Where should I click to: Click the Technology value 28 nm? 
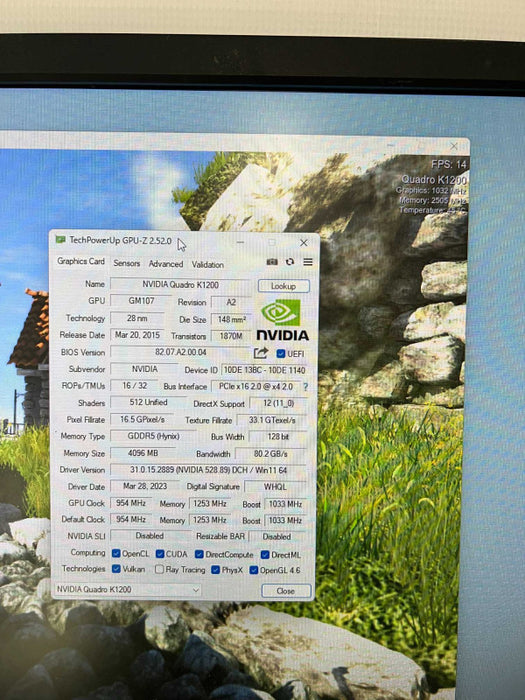click(137, 318)
